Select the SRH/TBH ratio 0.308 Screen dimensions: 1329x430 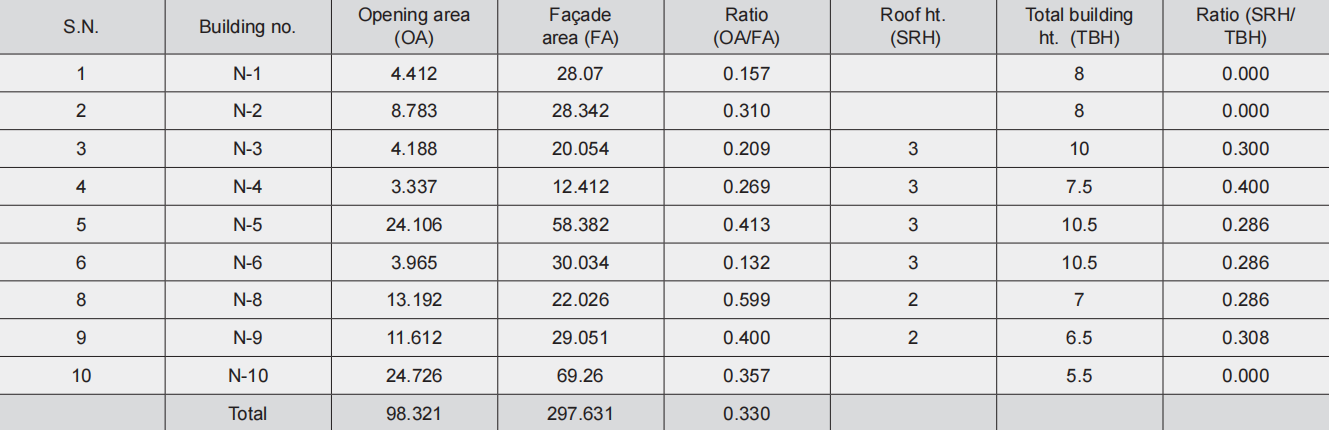[x=1245, y=338]
